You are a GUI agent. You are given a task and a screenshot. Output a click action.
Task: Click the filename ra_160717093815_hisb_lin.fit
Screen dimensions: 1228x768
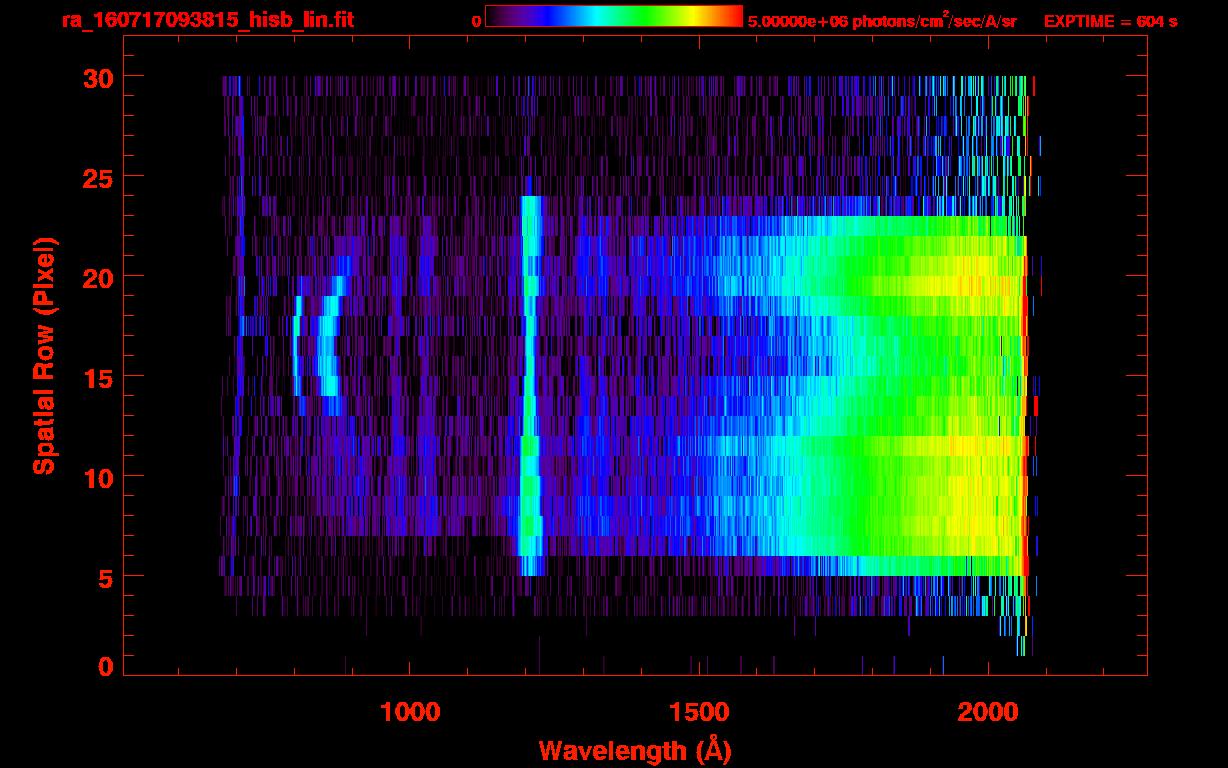point(207,20)
